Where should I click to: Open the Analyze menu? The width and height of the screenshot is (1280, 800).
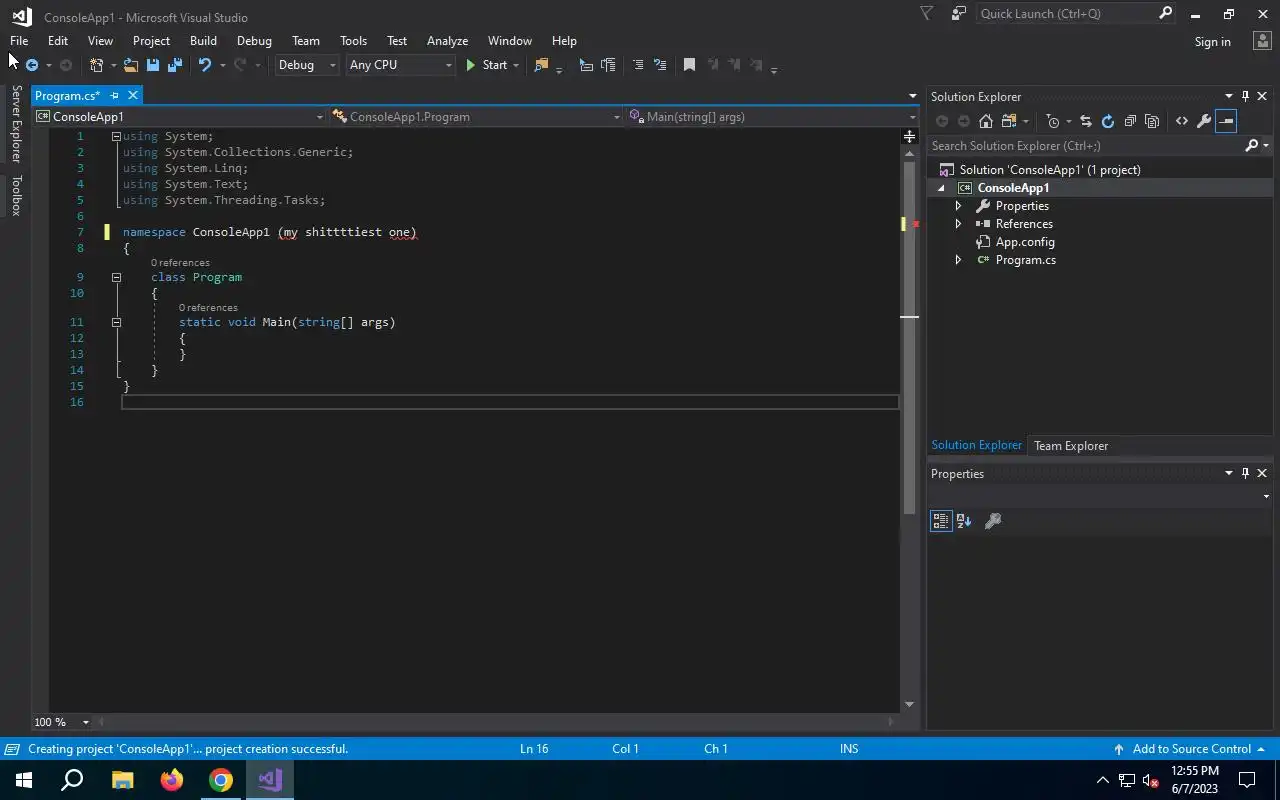pyautogui.click(x=447, y=41)
